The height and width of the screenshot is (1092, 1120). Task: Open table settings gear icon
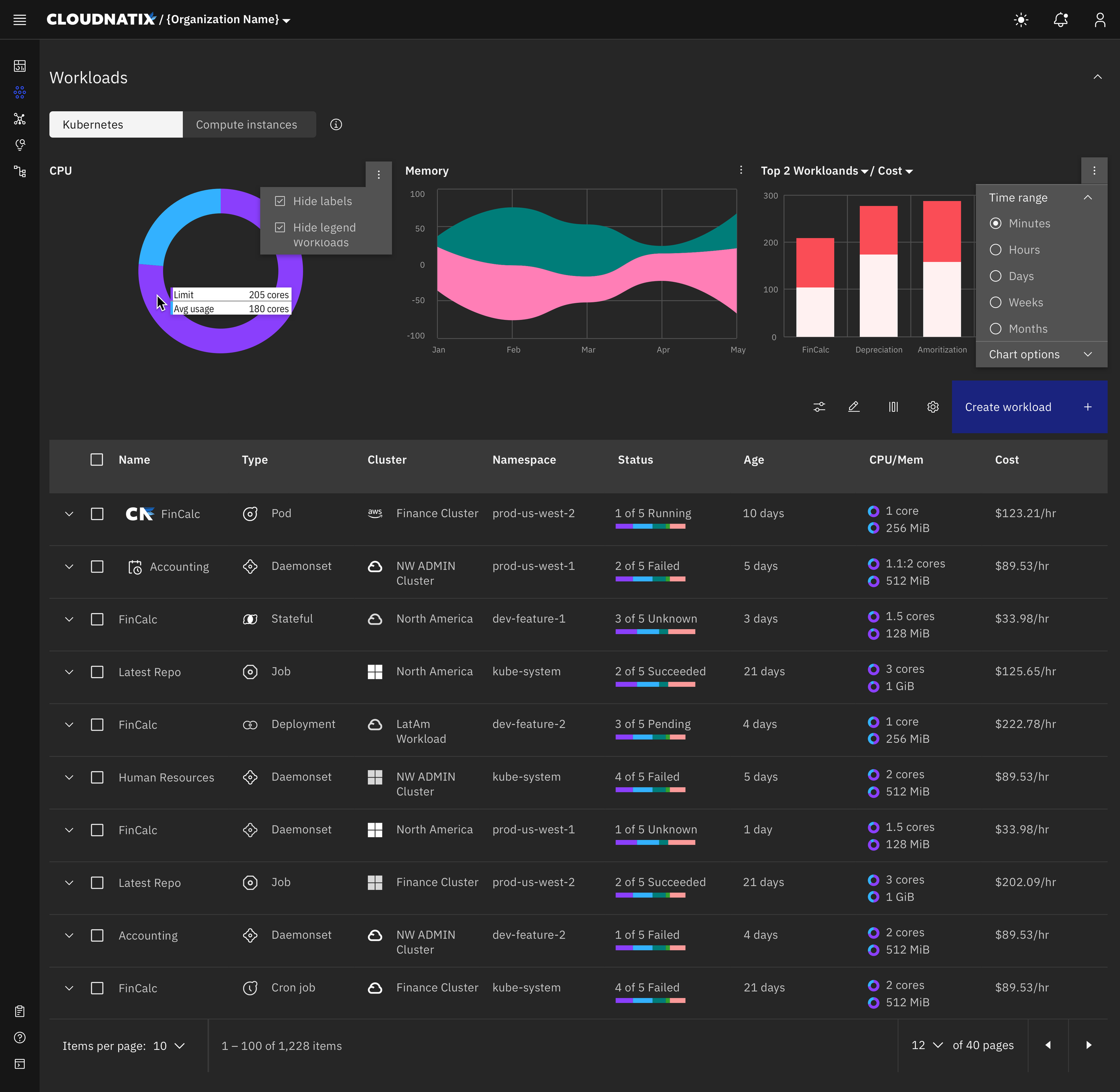coord(933,407)
